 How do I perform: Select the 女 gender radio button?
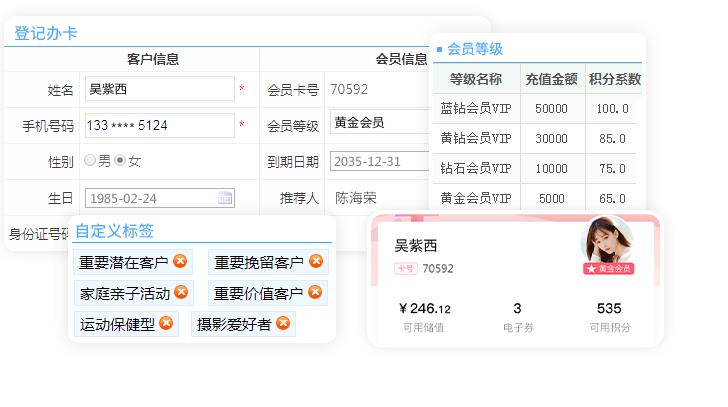[120, 161]
